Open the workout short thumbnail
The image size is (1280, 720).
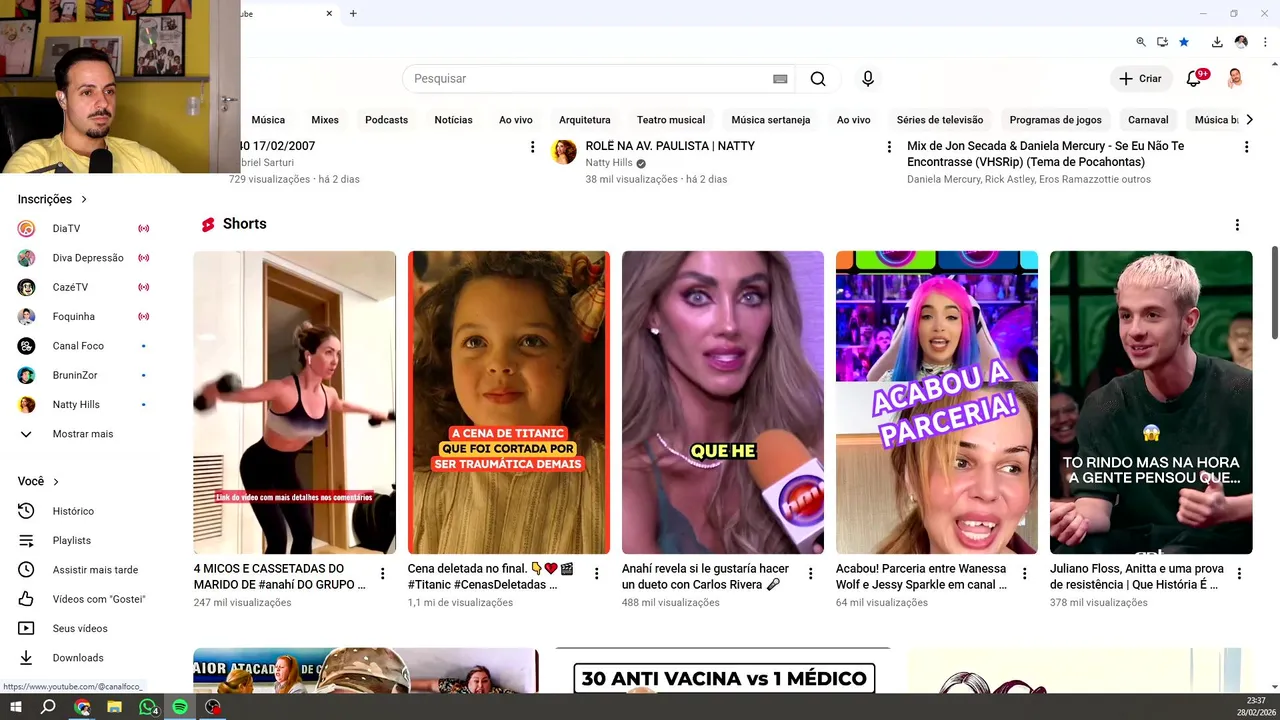point(294,402)
